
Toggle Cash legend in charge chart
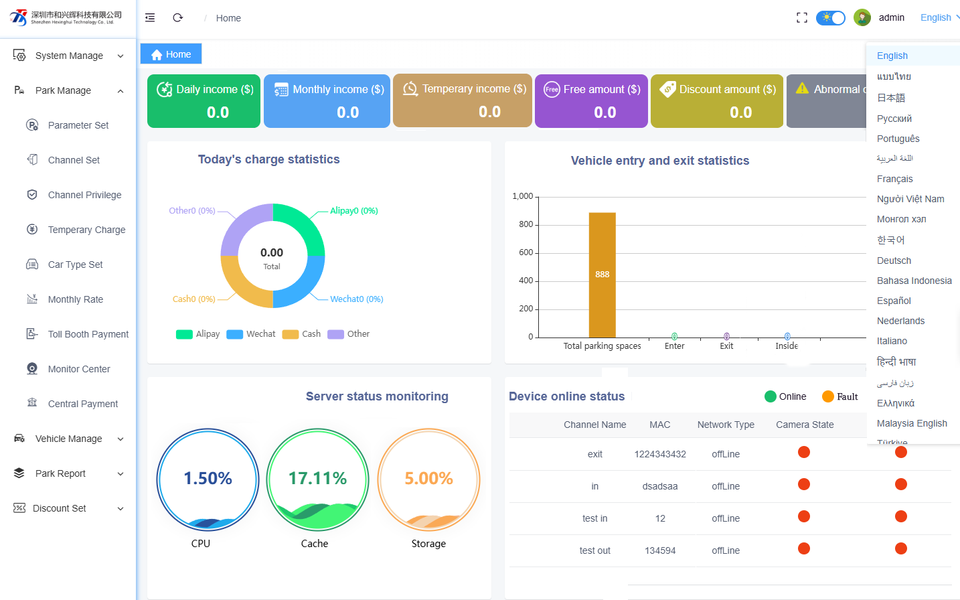pos(301,334)
